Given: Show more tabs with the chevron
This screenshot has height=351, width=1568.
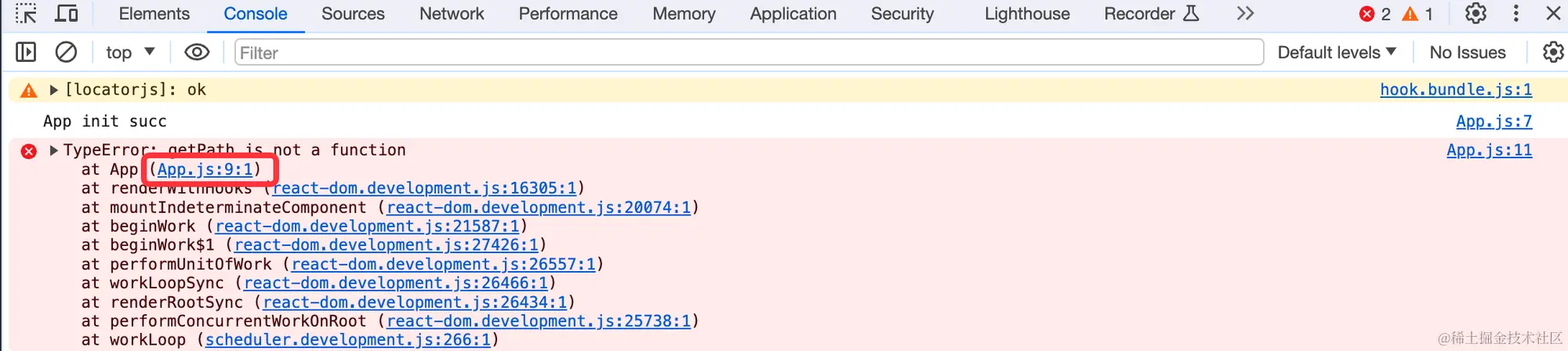Looking at the screenshot, I should click(1245, 13).
